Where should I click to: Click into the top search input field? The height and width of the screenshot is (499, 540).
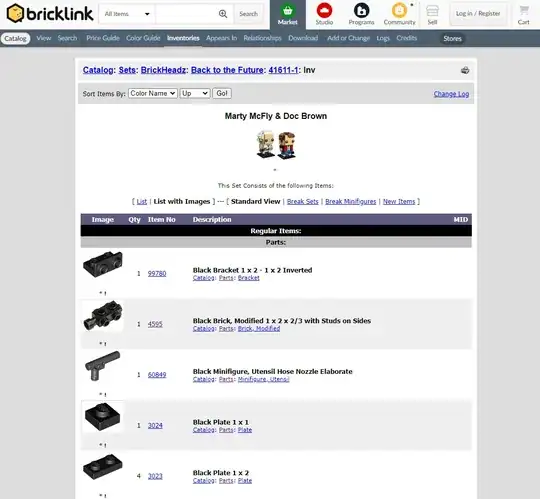coord(186,14)
